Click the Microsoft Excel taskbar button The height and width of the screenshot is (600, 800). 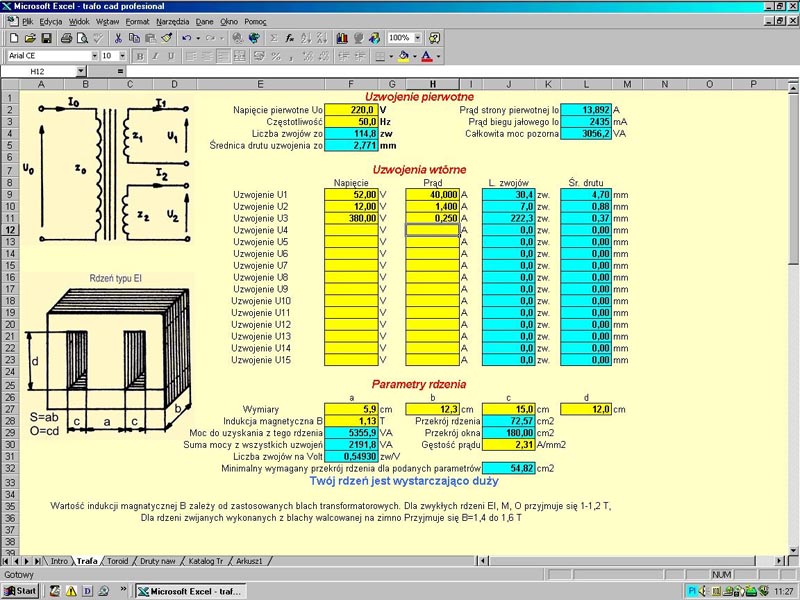pos(190,591)
